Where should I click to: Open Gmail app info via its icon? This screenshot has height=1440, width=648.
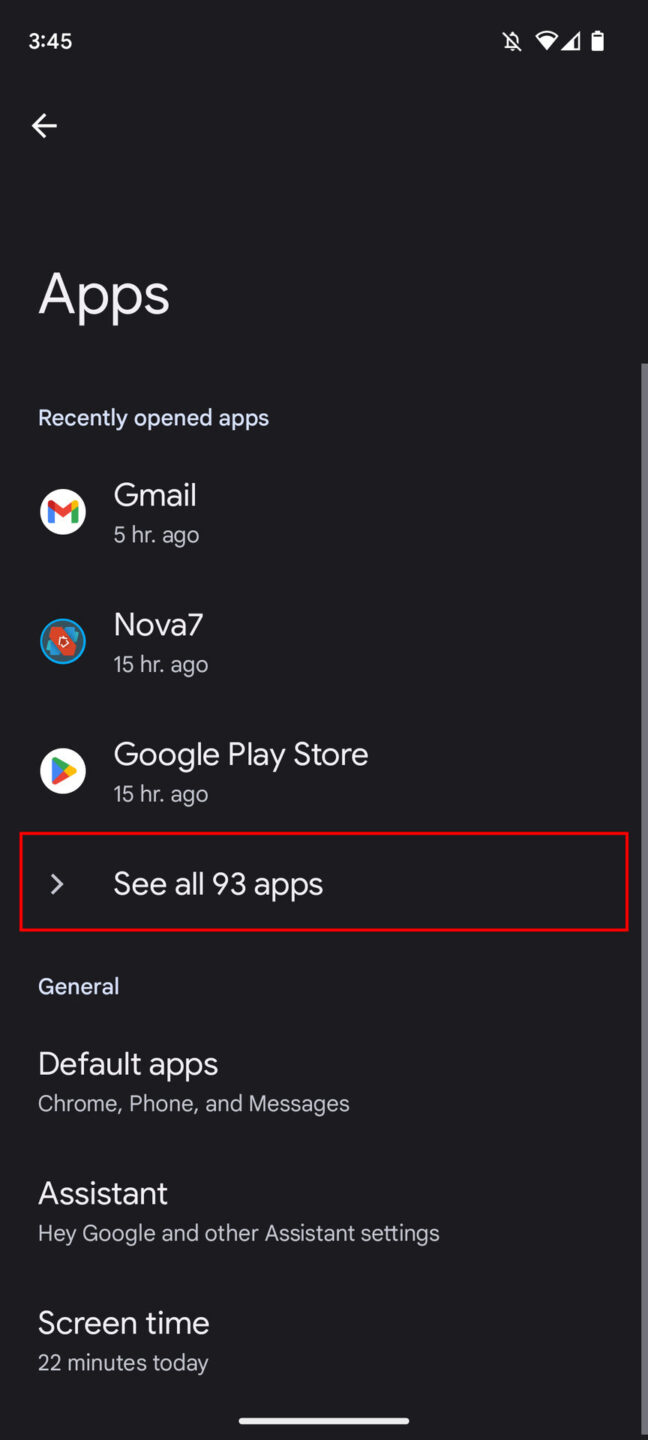pyautogui.click(x=63, y=511)
